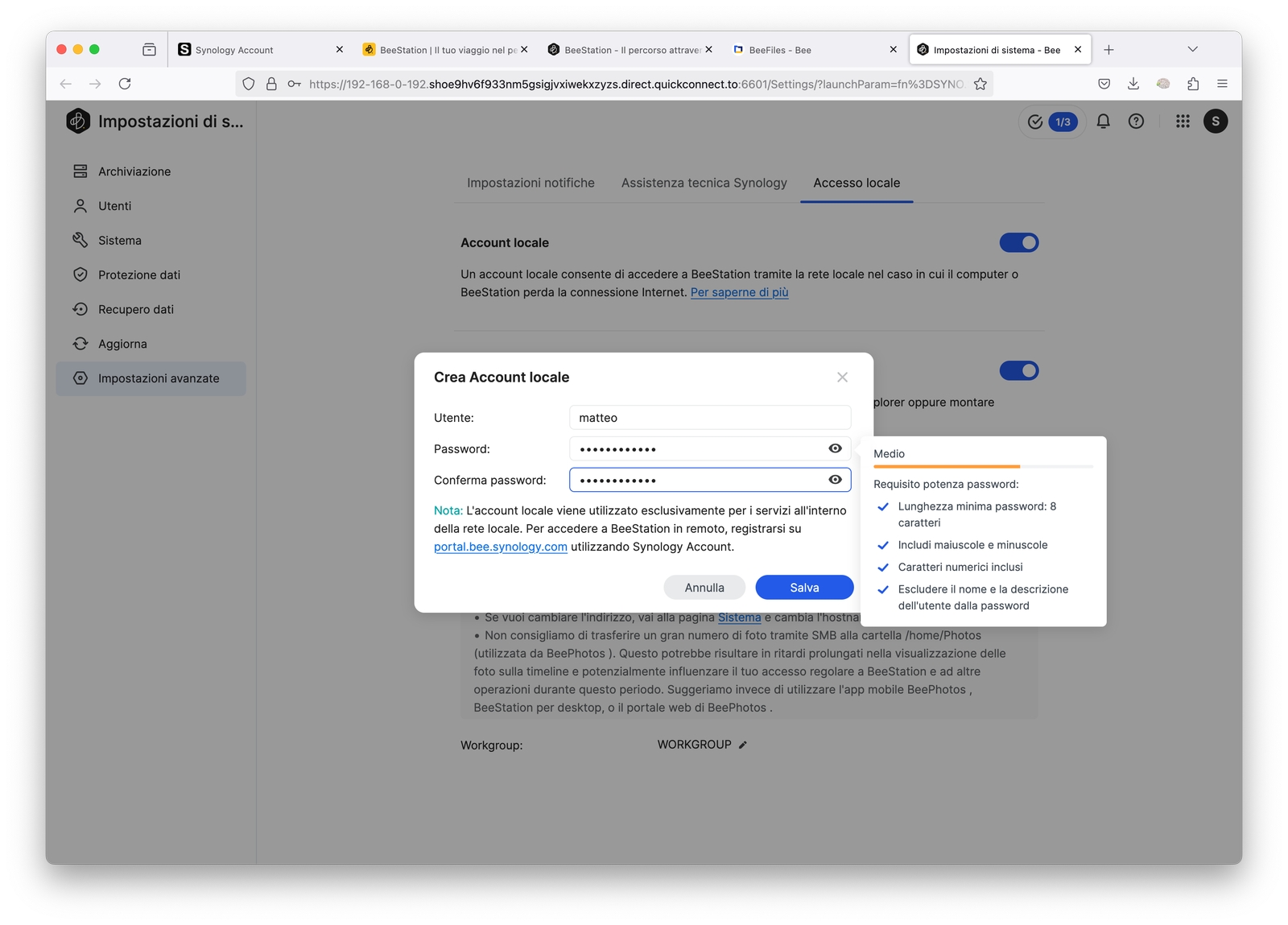Open the apps grid launcher
Viewport: 1288px width, 925px height.
click(x=1183, y=122)
